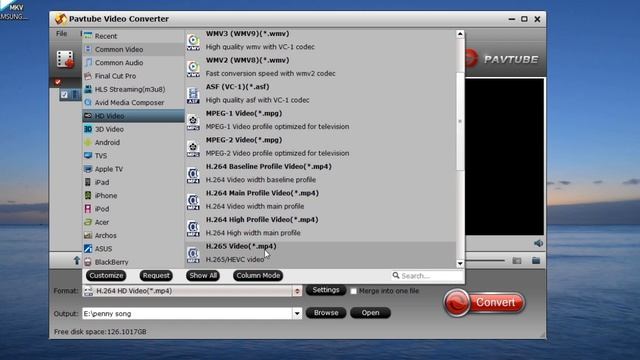
Task: Select BlackBerry category
Action: click(133, 262)
